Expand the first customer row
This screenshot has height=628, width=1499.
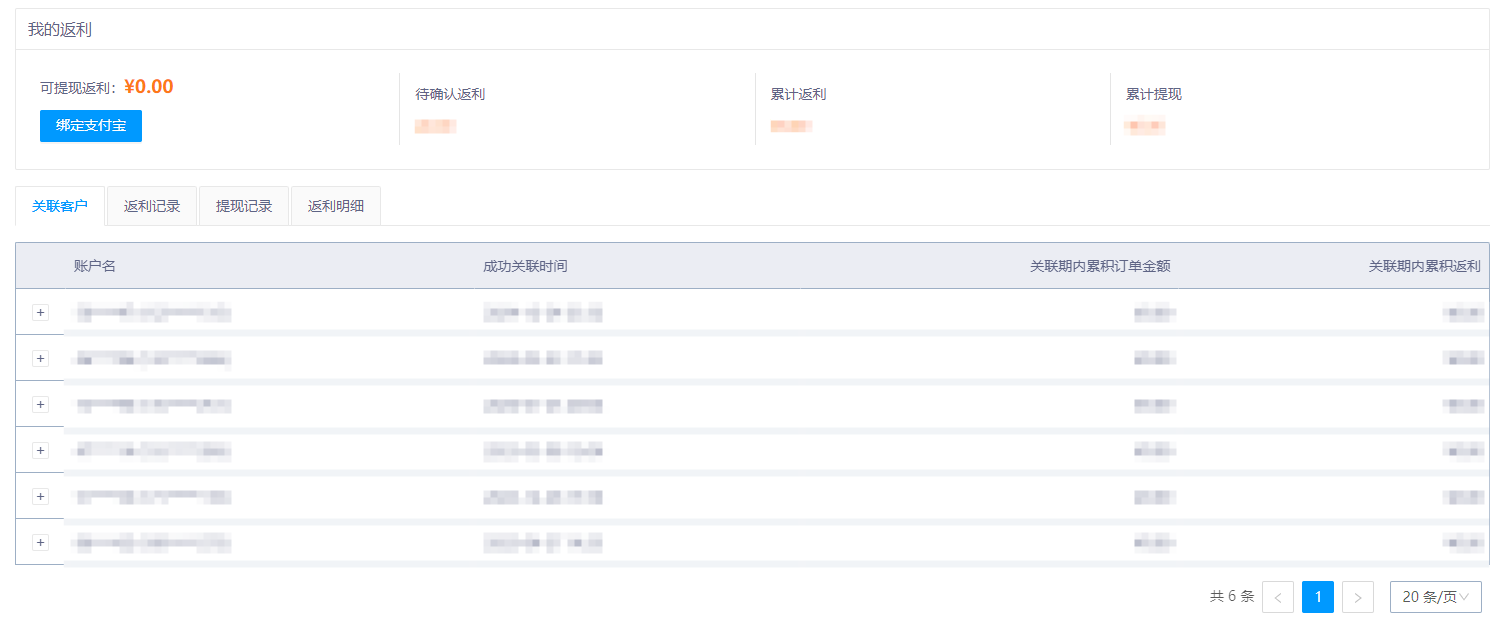click(40, 312)
